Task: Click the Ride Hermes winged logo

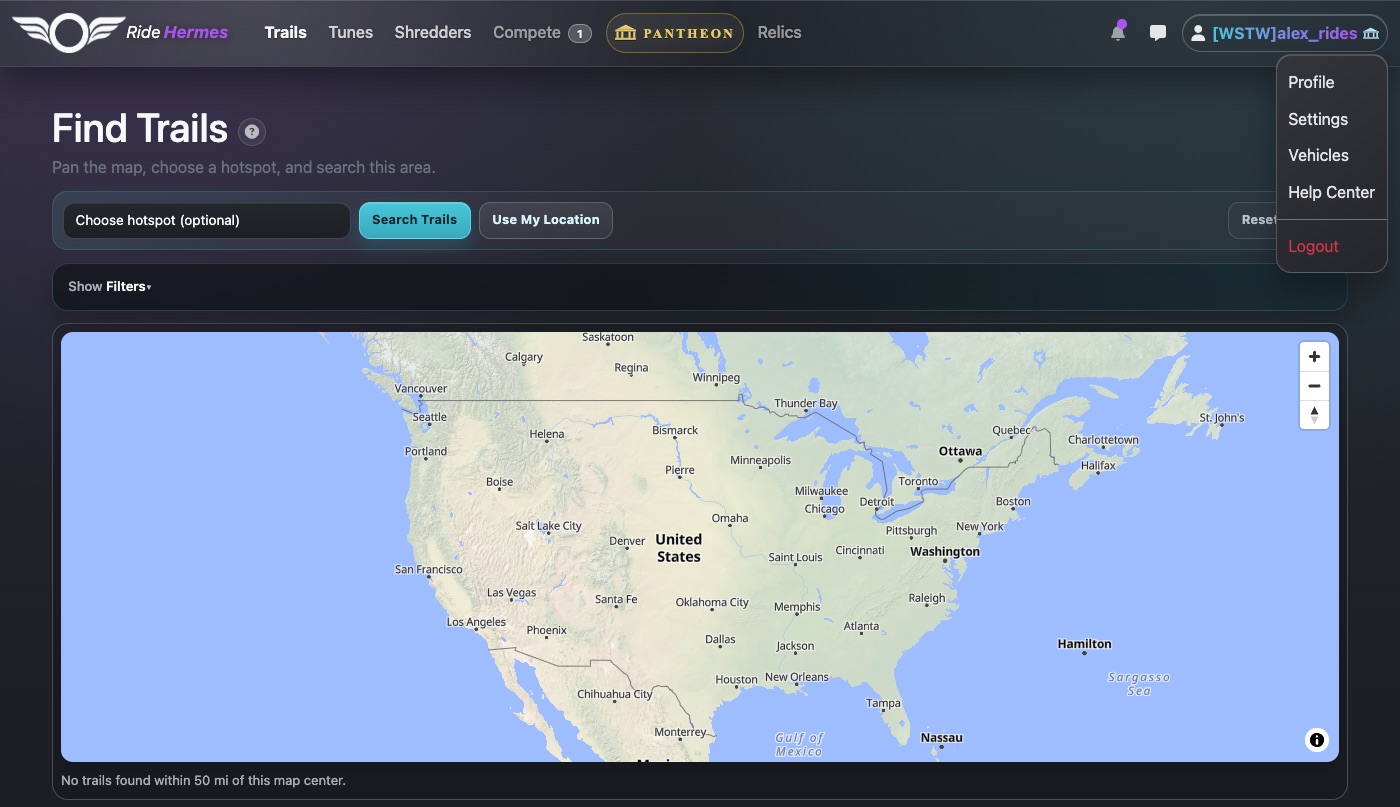Action: pos(68,32)
